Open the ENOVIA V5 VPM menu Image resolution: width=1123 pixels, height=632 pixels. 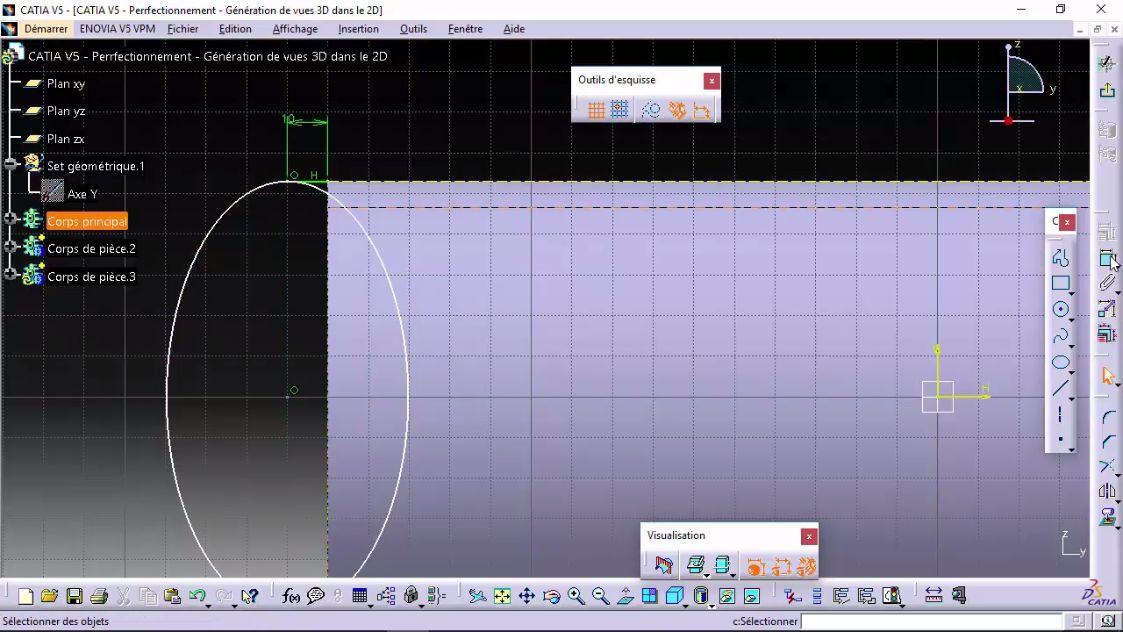click(117, 29)
